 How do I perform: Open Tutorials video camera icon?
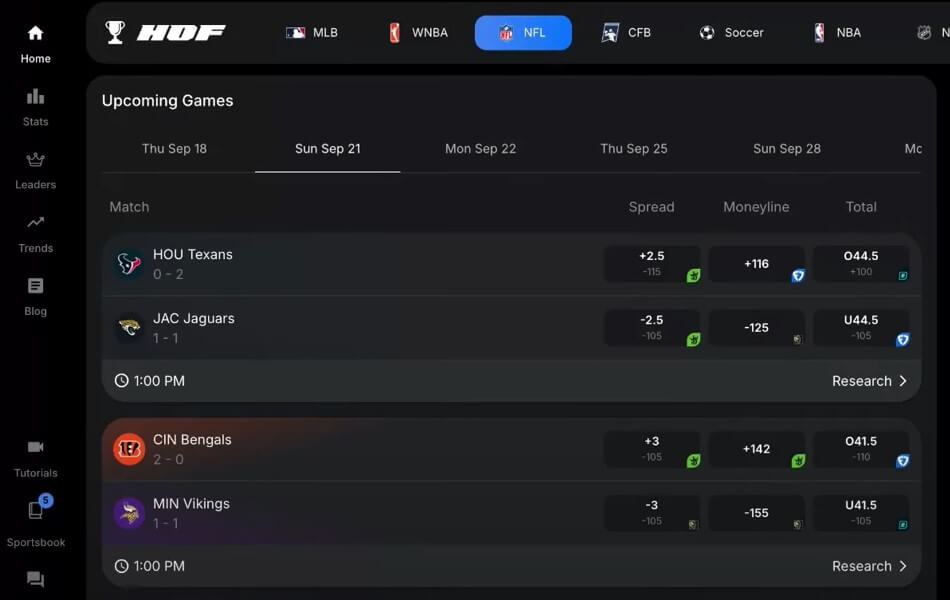(x=35, y=448)
